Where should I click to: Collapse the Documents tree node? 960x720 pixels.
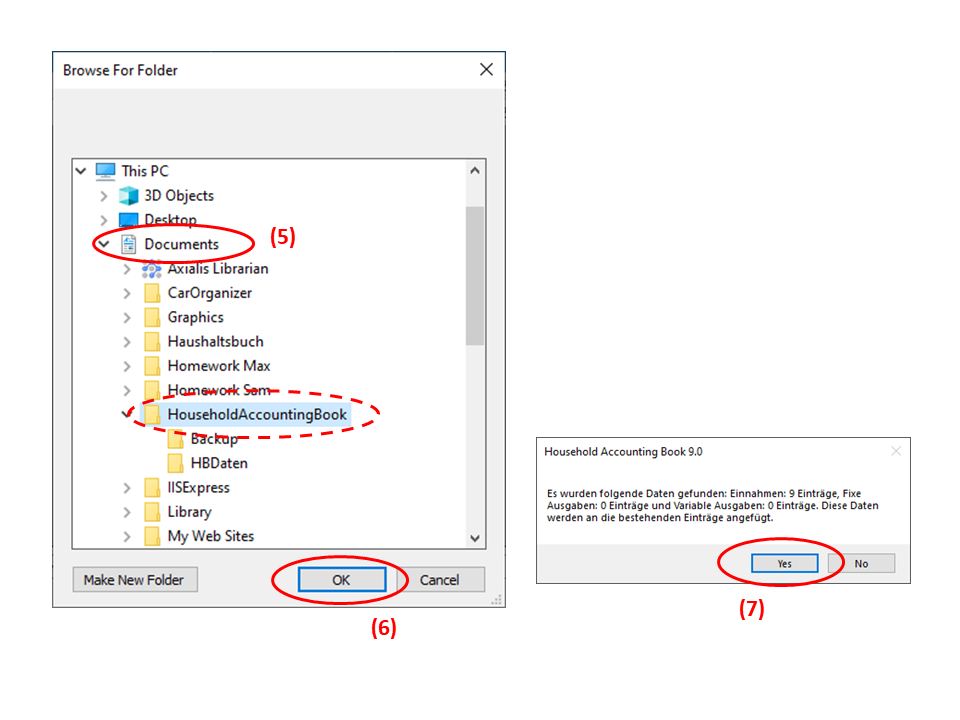(103, 244)
